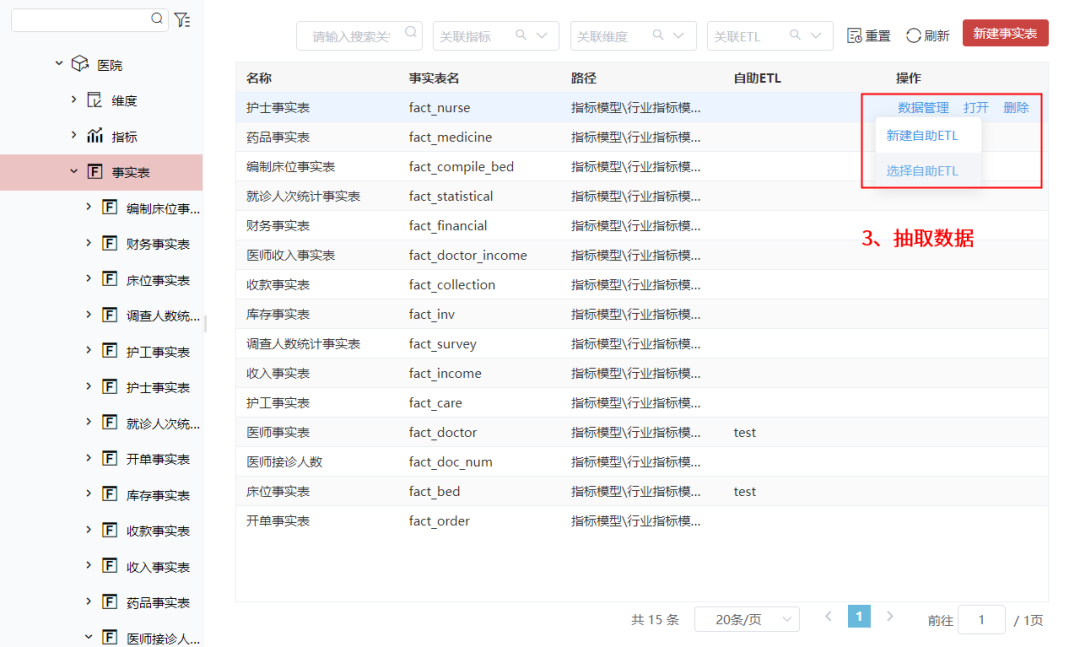The height and width of the screenshot is (647, 1080).
Task: Click 数据管理 link for 护士事实表
Action: (x=923, y=107)
